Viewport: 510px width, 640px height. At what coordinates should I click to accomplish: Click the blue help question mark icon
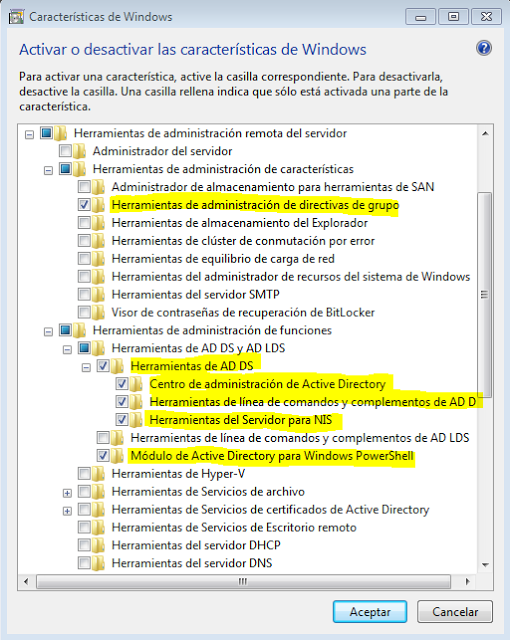click(x=484, y=48)
